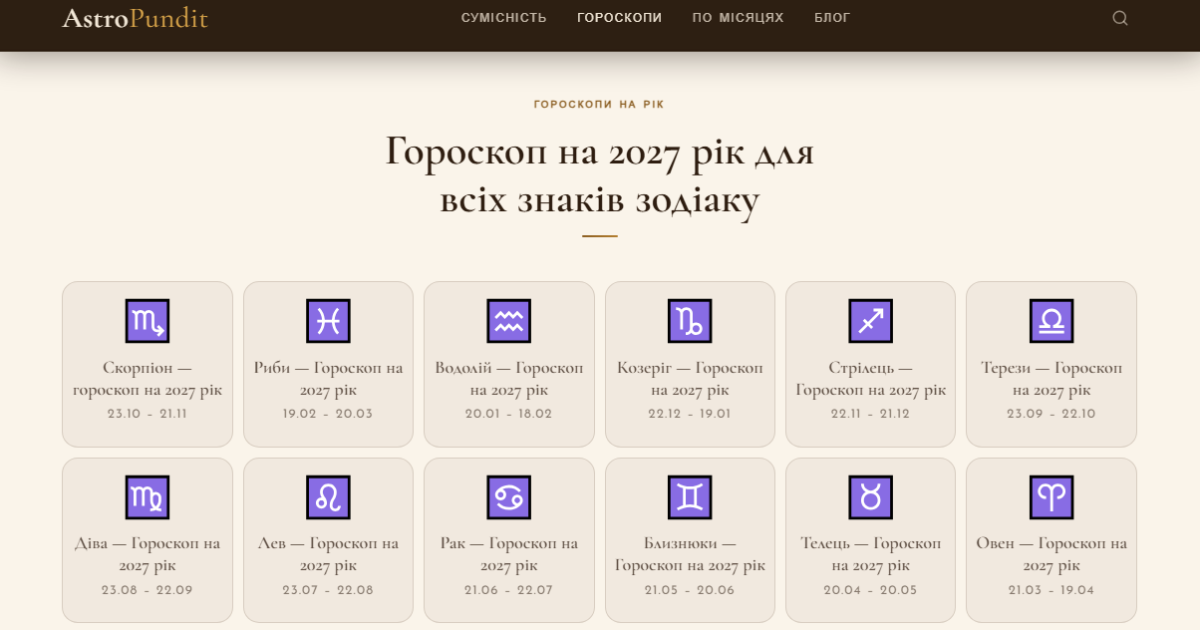Click the Aries ram symbol icon

(x=1051, y=497)
